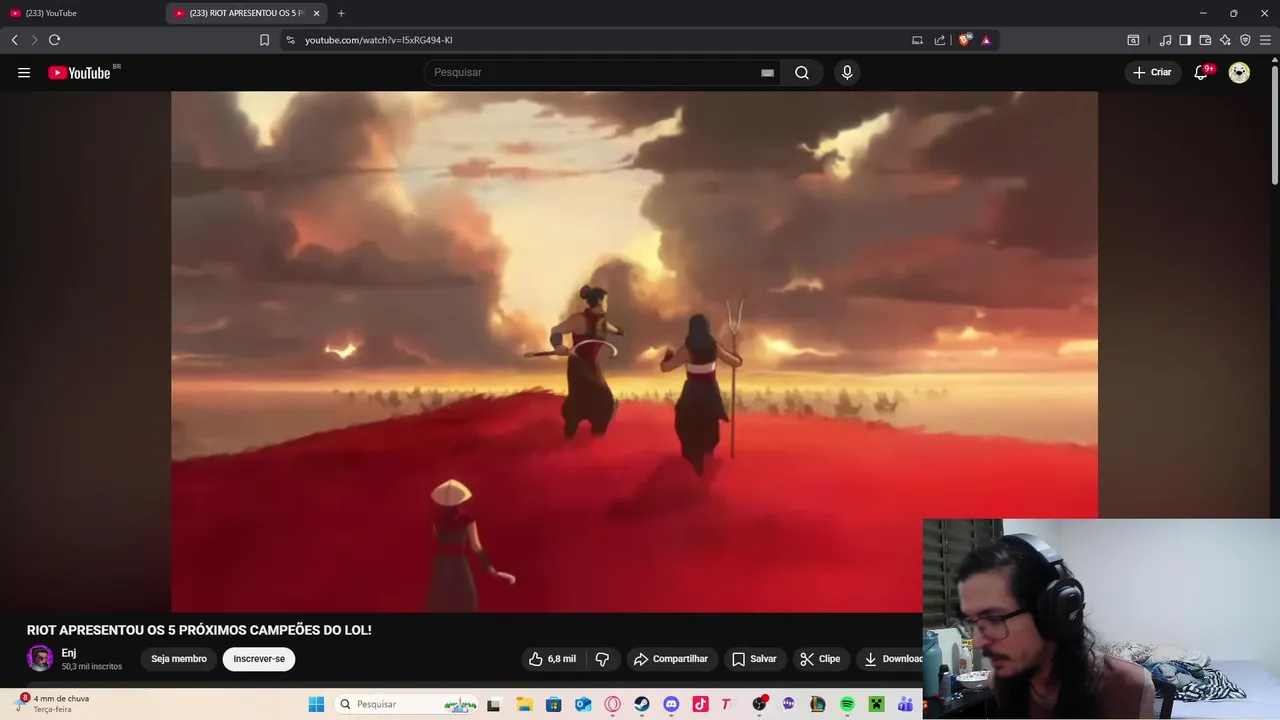Screen dimensions: 1280x720
Task: Open Brave Wallet icon
Action: [x=1205, y=40]
